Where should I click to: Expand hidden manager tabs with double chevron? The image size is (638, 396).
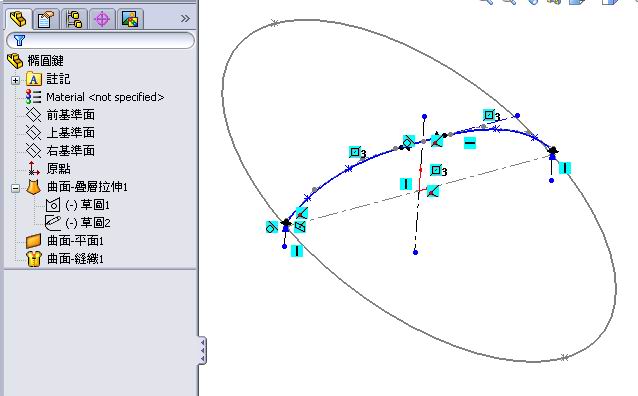185,19
